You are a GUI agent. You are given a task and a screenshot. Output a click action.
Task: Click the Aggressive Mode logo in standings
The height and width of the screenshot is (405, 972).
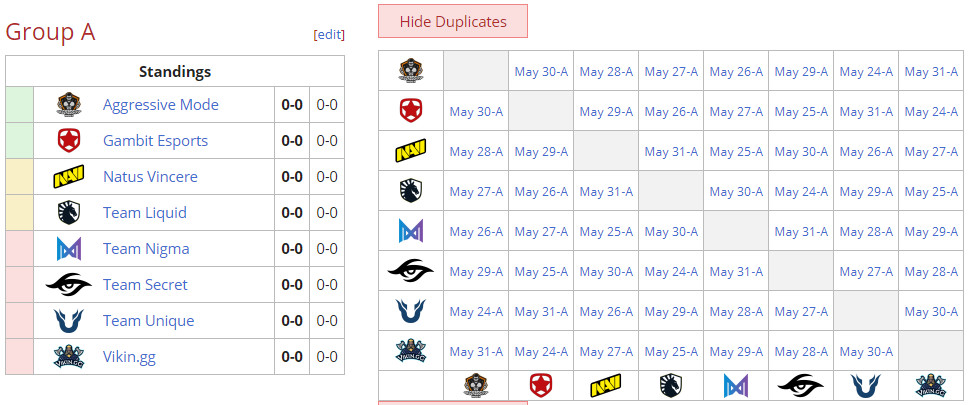pyautogui.click(x=68, y=105)
